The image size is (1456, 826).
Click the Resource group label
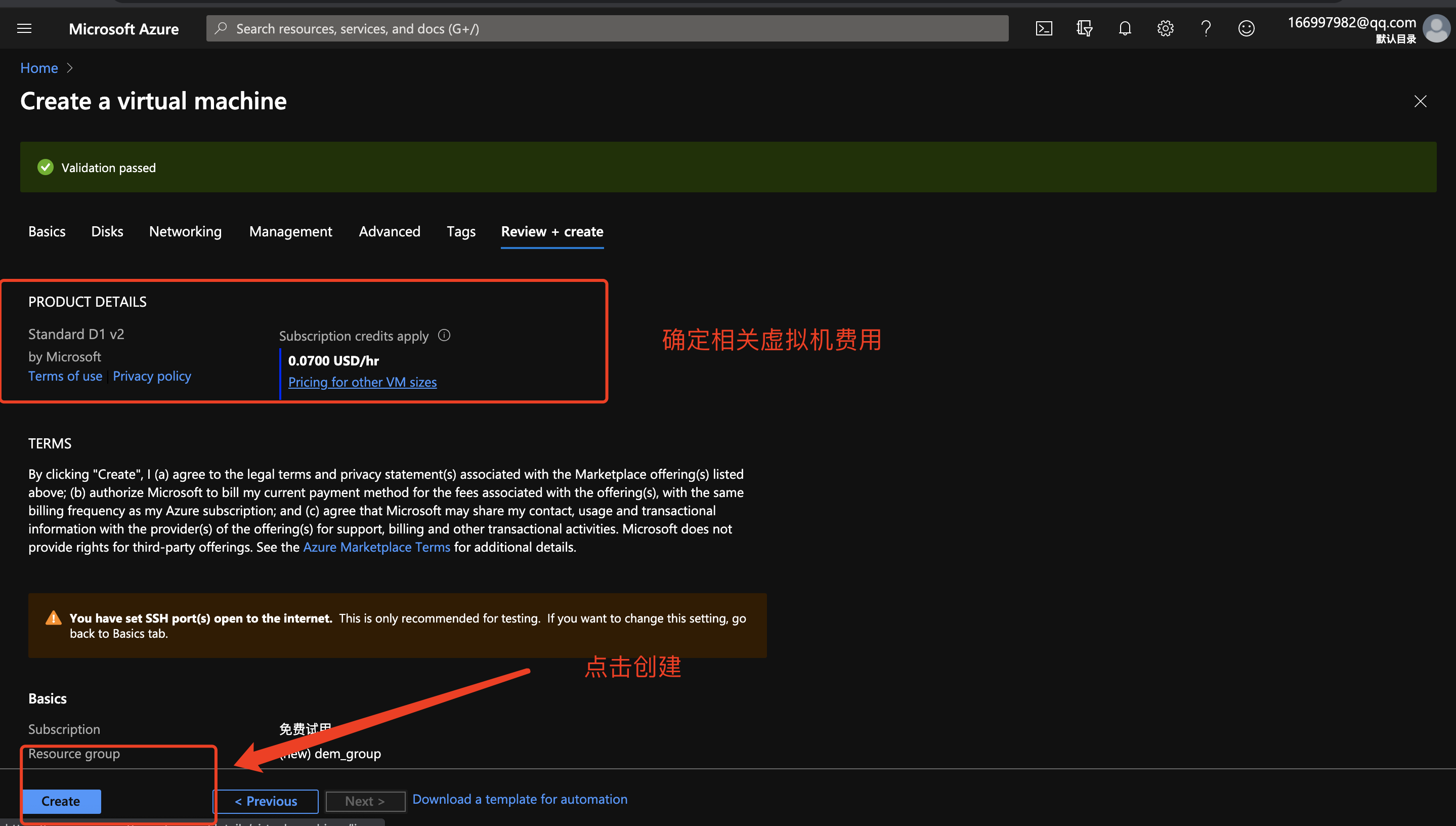(x=74, y=754)
